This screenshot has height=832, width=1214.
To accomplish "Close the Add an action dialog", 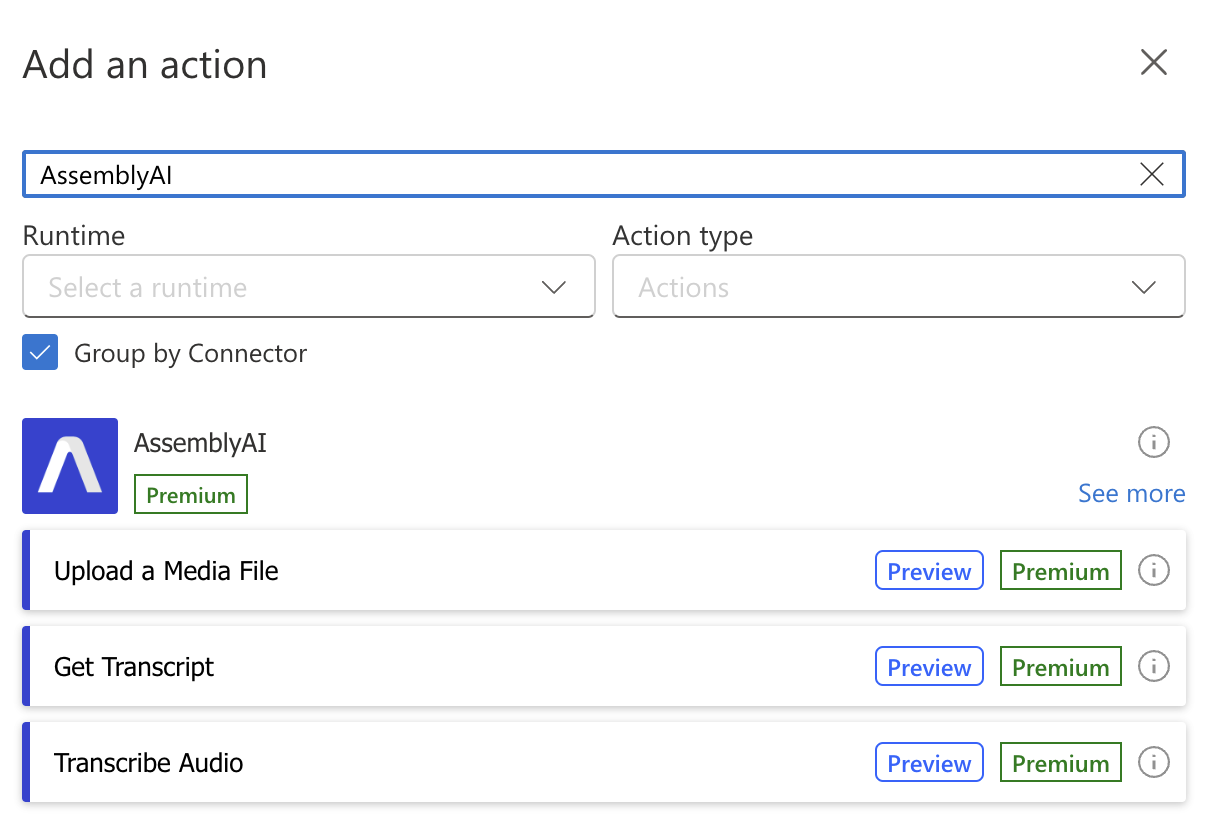I will pyautogui.click(x=1153, y=62).
